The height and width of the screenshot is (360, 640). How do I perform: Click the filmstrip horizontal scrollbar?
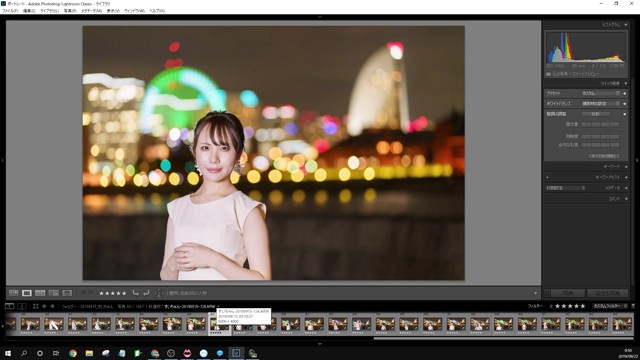(503, 338)
